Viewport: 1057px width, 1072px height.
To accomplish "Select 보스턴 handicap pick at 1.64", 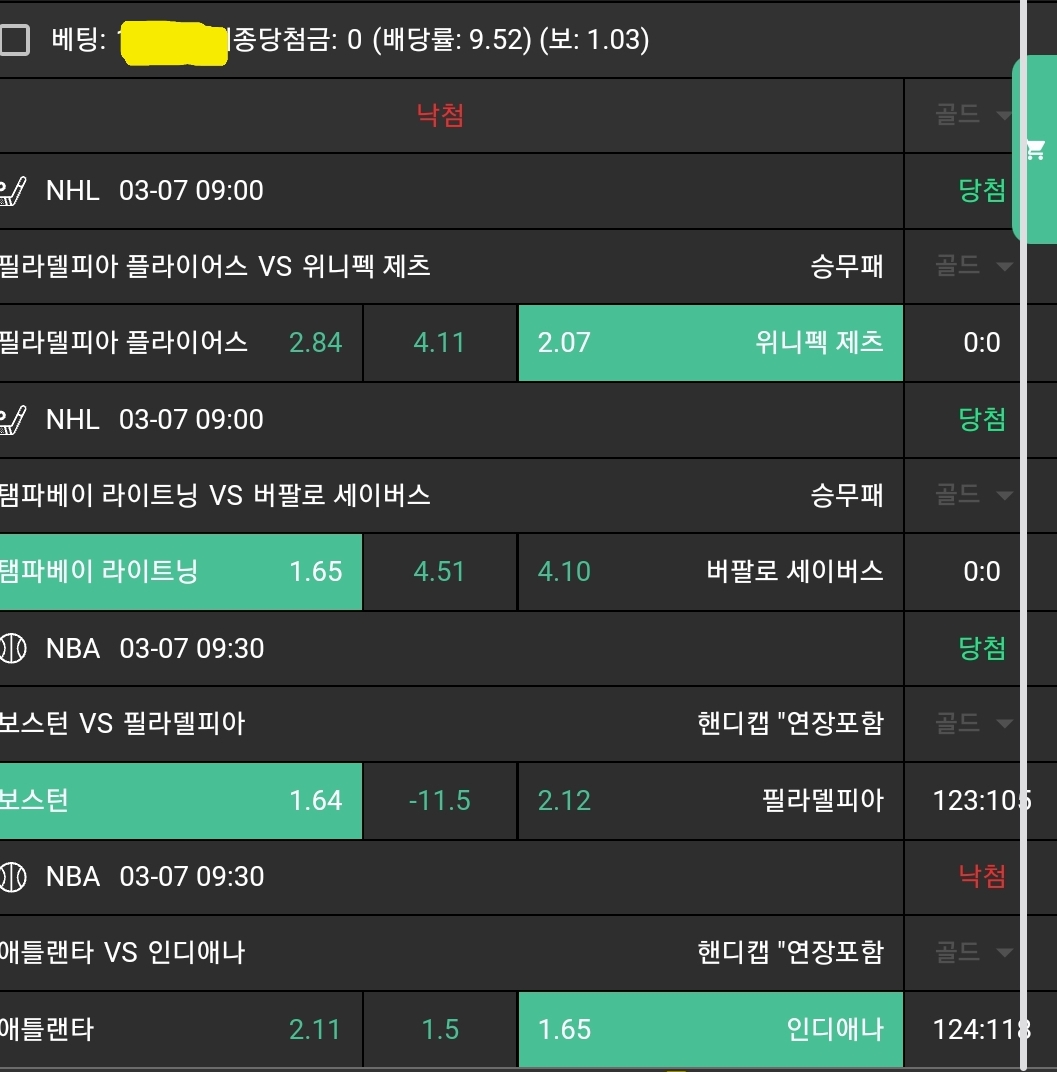I will point(180,801).
